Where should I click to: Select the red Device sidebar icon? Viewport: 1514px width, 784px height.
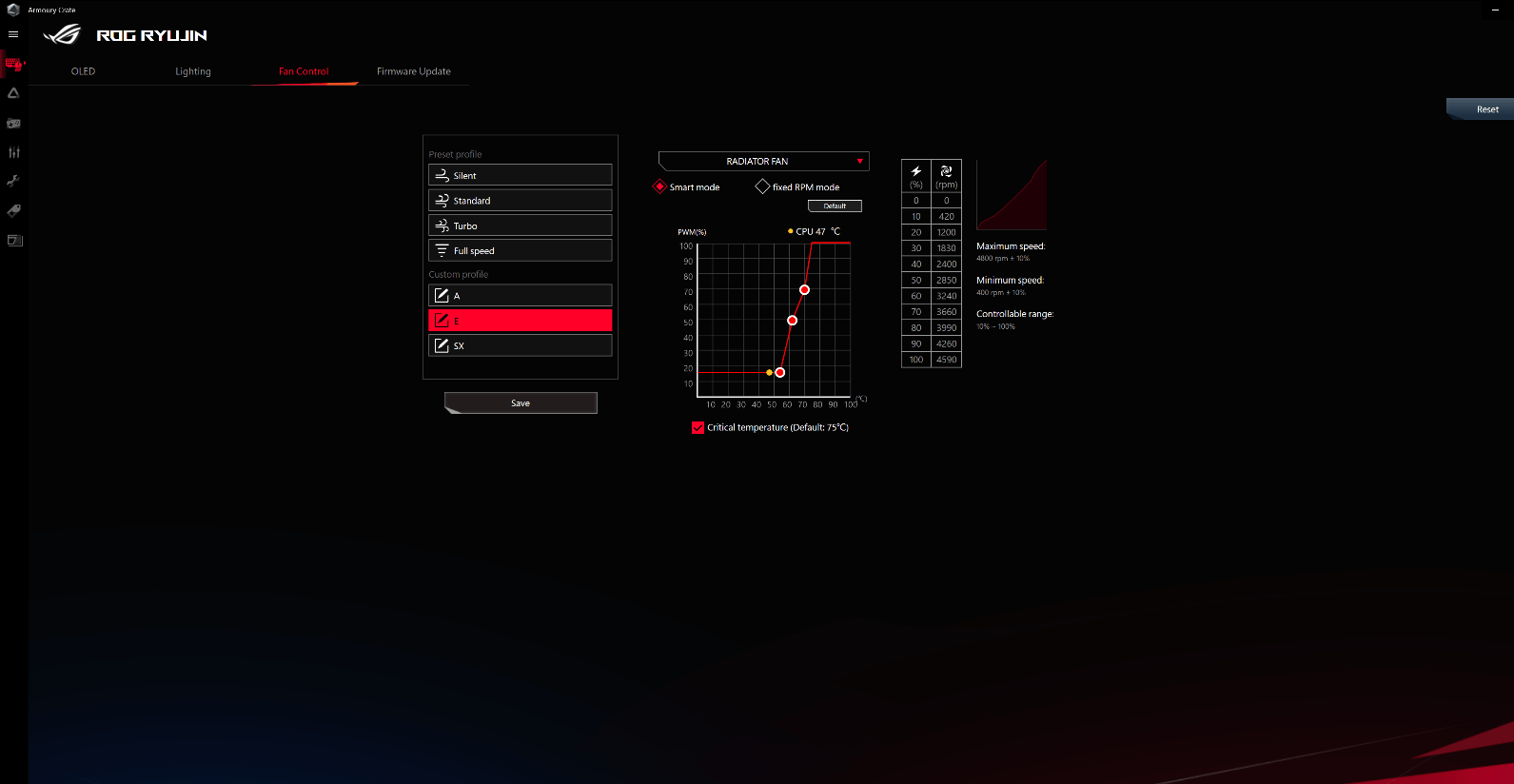point(13,65)
